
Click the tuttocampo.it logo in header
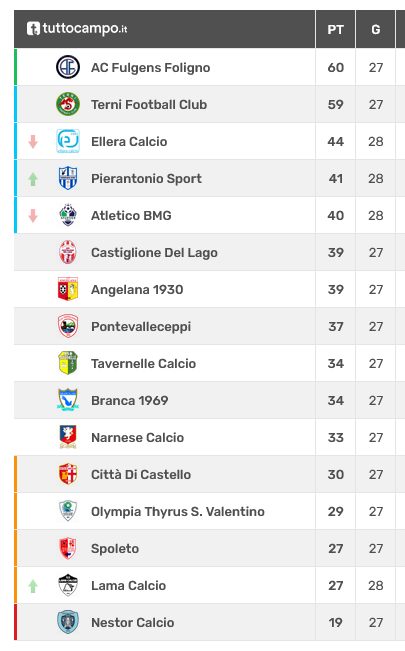tap(77, 29)
